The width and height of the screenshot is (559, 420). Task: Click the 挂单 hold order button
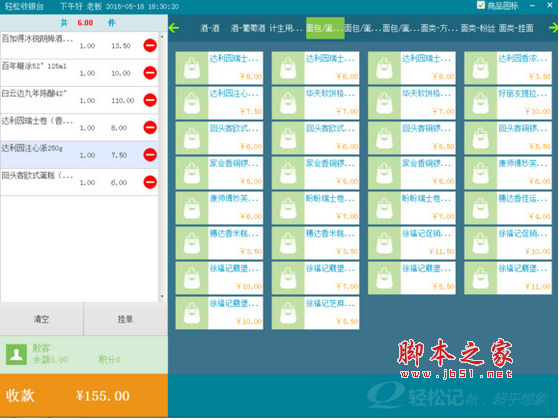point(125,319)
